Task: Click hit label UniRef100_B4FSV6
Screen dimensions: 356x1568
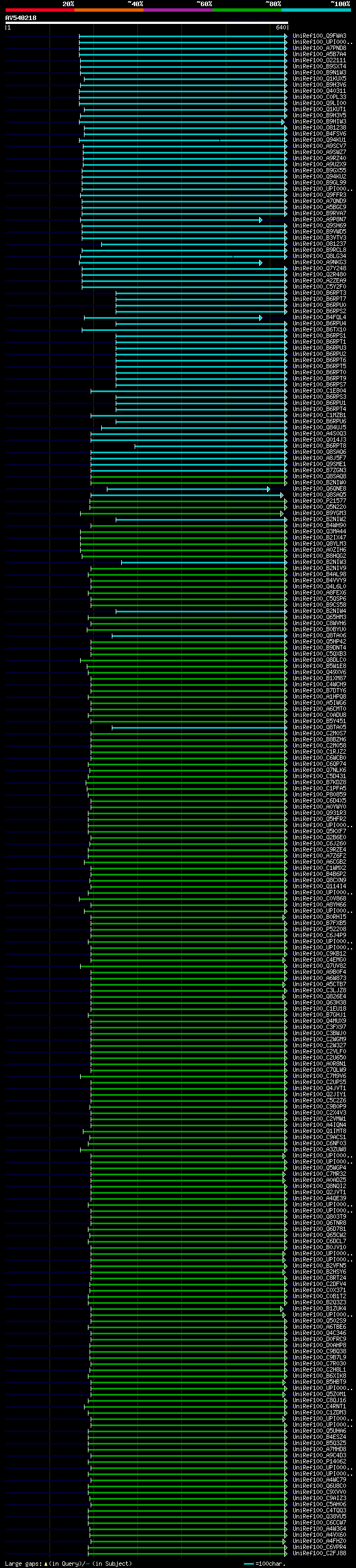Action: [x=319, y=134]
